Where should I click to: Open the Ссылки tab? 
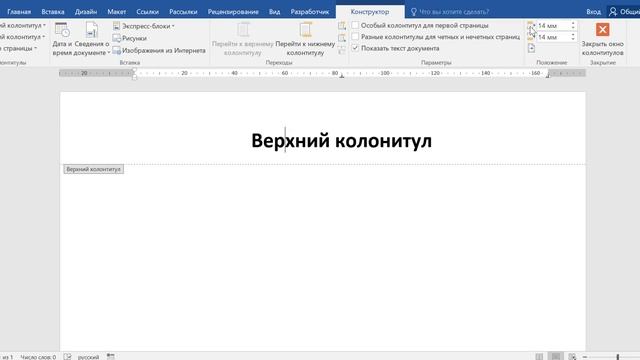147,12
